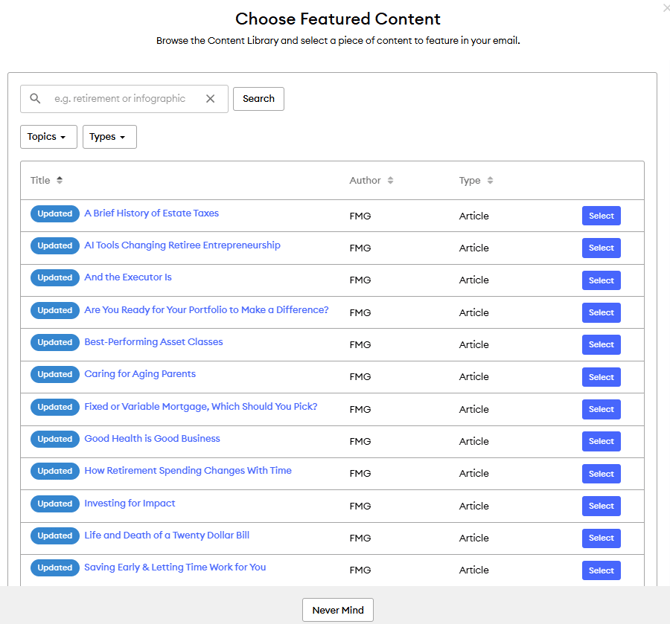Click FMG author in Good Health row

[x=360, y=442]
